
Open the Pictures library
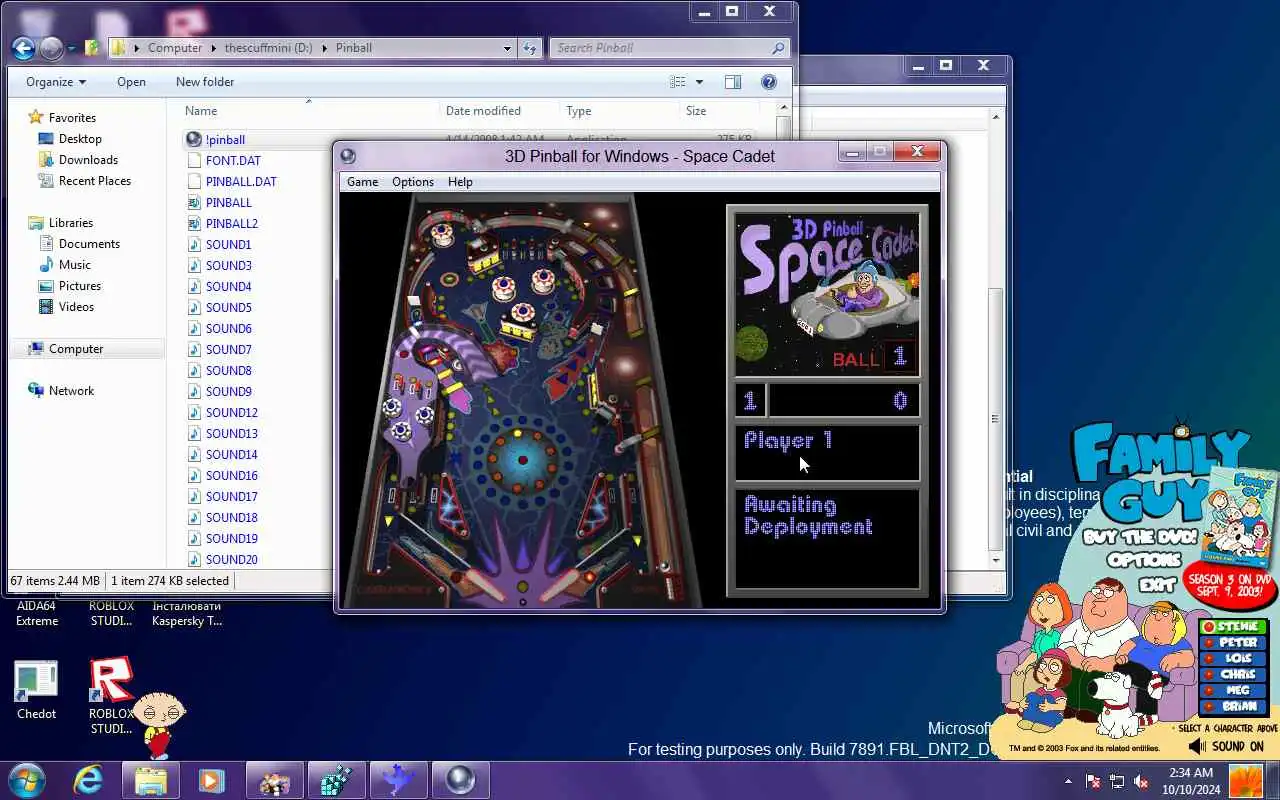pos(79,285)
